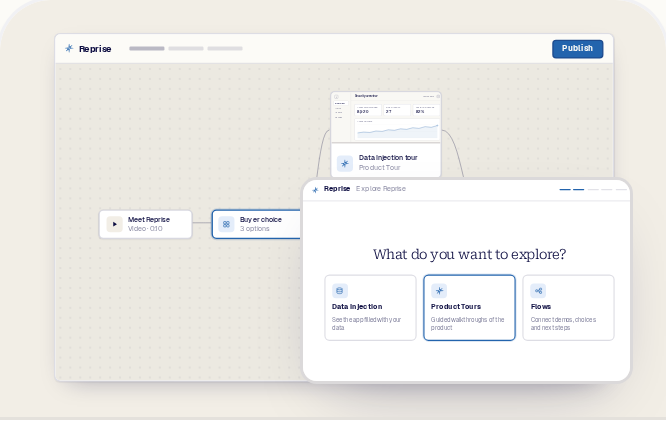Select the first header tab placeholder bar

147,48
